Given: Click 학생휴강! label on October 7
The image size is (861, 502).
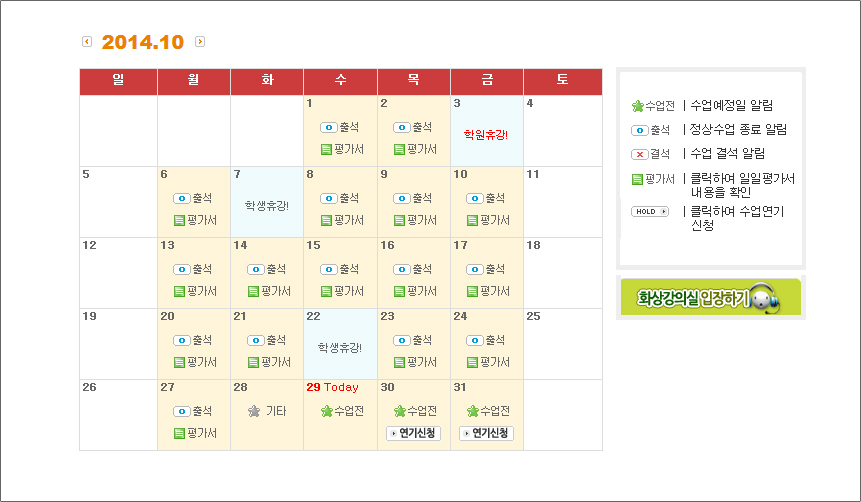Looking at the screenshot, I should (x=267, y=205).
